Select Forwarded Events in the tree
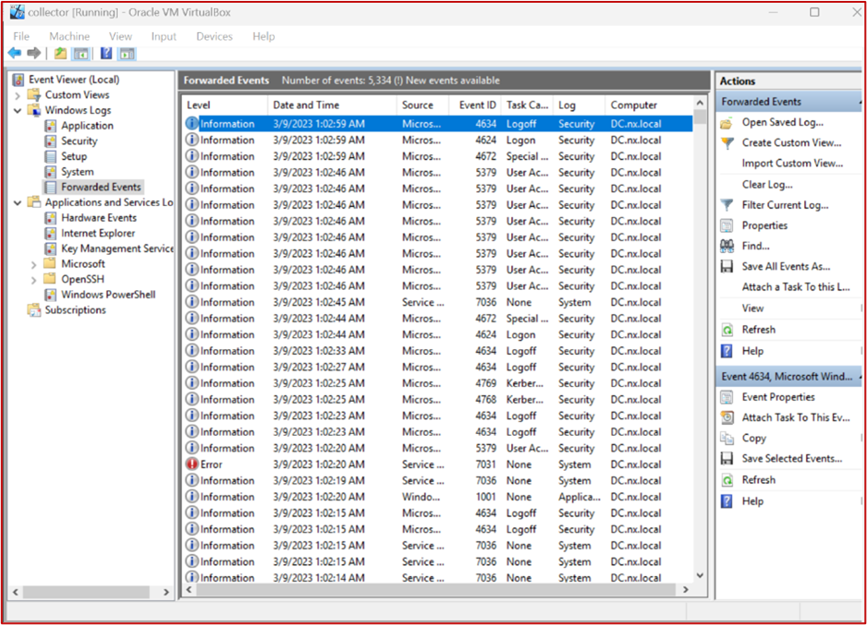The height and width of the screenshot is (625, 867). point(101,187)
